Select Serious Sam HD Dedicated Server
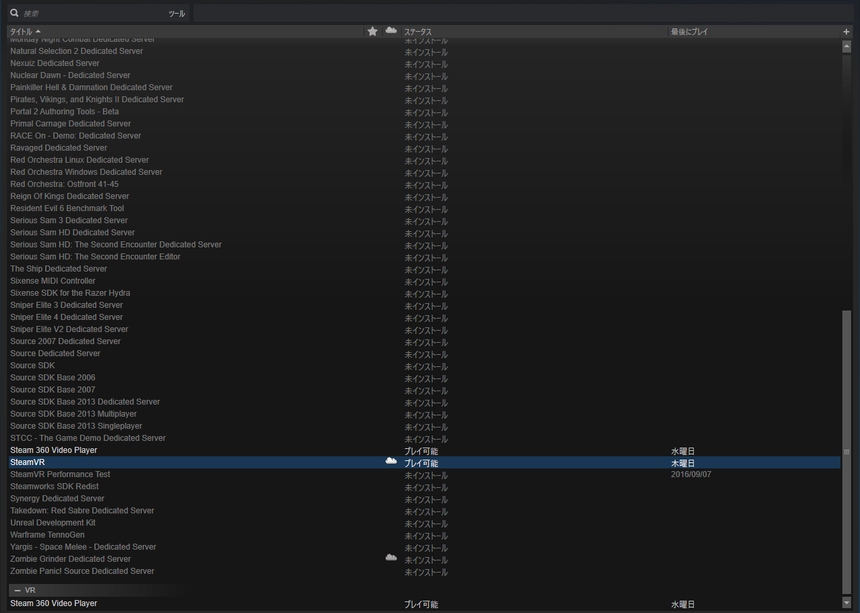 72,232
